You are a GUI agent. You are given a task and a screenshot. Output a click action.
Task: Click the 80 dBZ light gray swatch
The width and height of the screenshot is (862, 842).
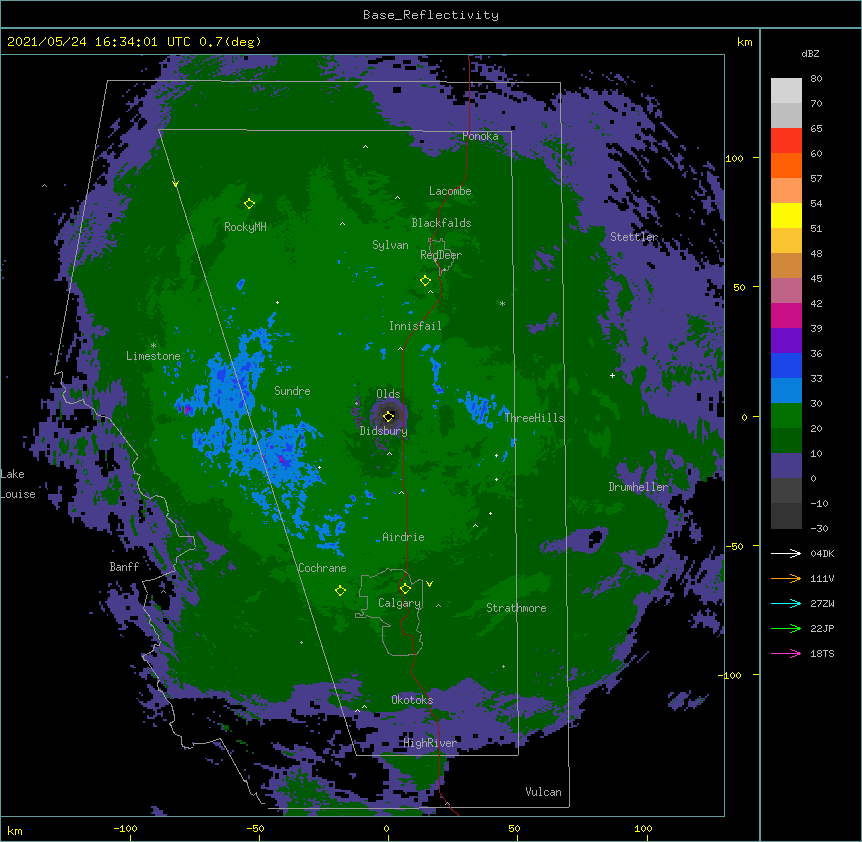point(786,91)
